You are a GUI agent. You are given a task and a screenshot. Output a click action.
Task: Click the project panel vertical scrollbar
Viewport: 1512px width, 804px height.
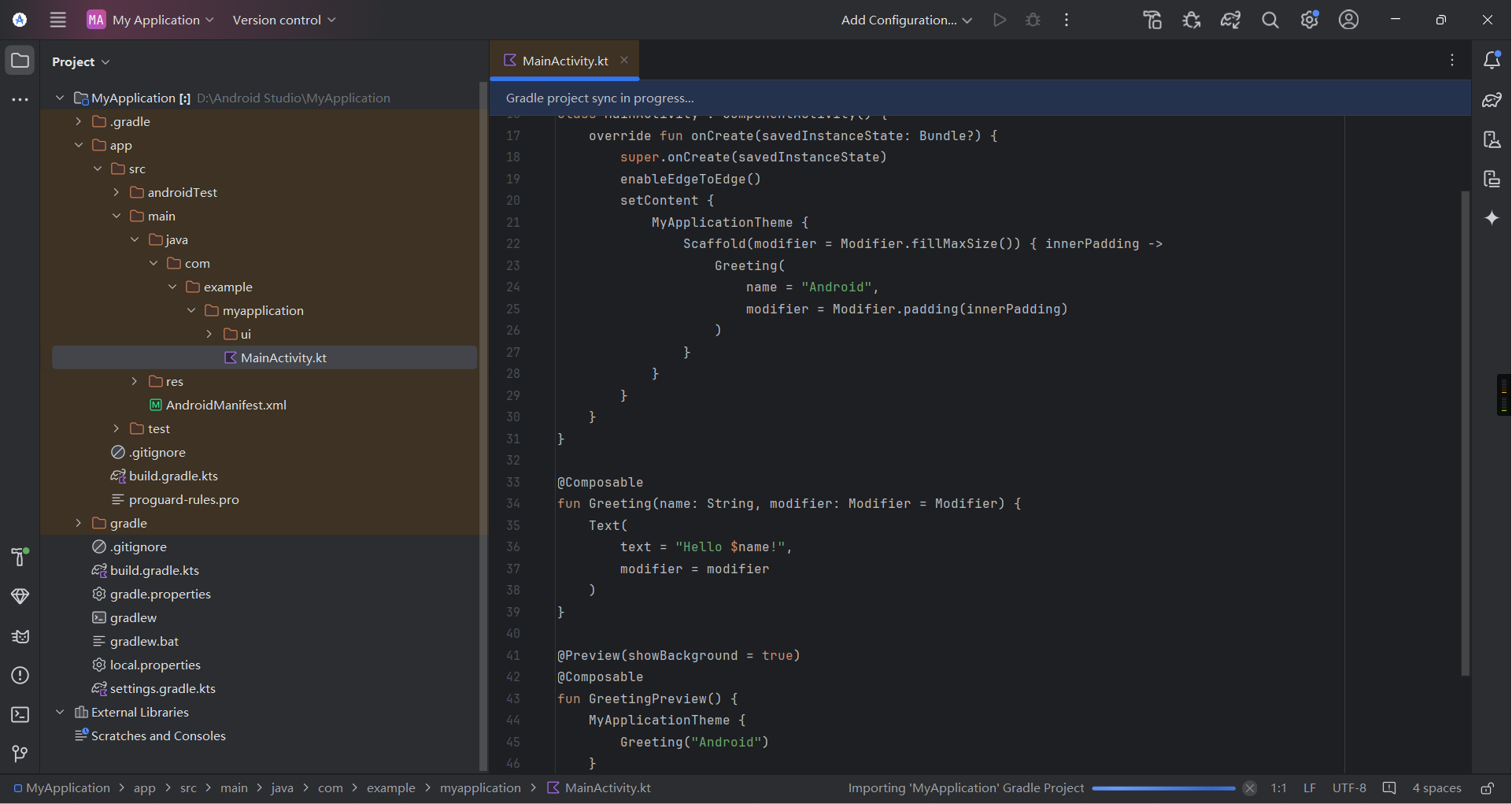pos(483,425)
